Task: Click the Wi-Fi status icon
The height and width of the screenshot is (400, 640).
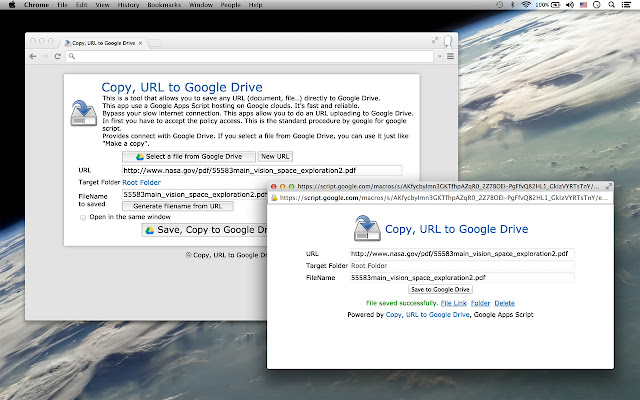Action: click(526, 4)
